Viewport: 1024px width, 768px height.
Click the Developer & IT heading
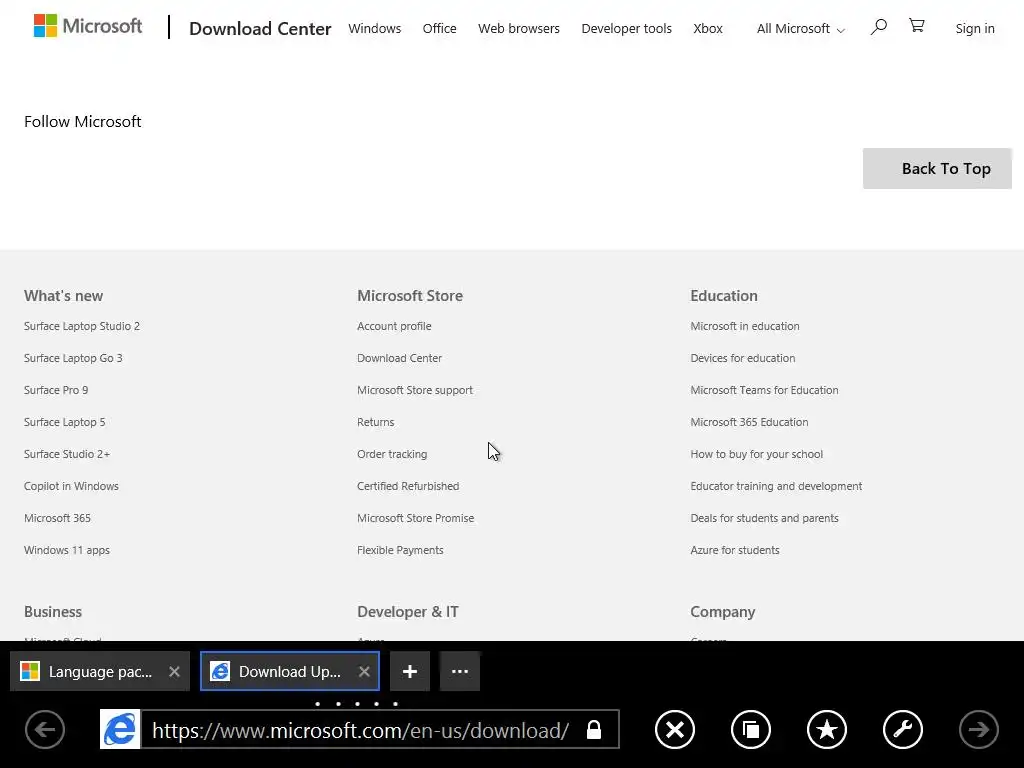click(408, 612)
